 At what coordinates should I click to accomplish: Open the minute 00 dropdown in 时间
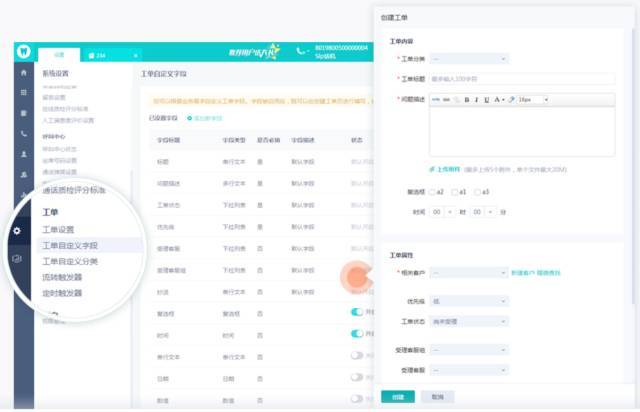pos(482,212)
